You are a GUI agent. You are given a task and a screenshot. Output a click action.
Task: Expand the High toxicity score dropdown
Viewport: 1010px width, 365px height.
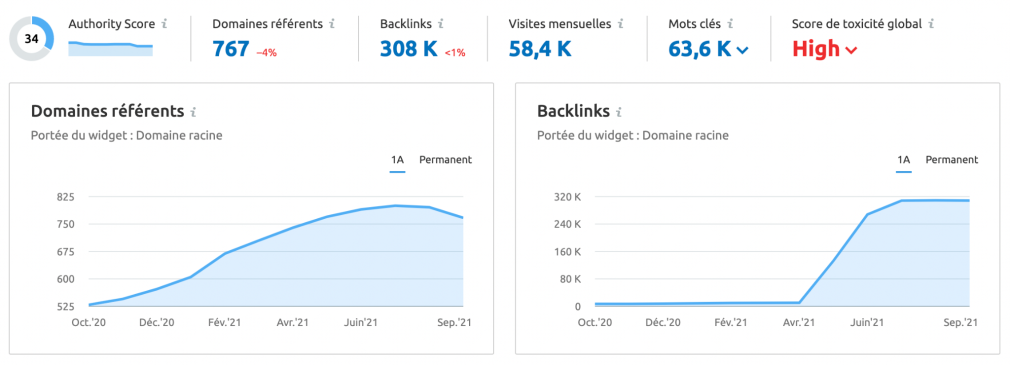(851, 50)
